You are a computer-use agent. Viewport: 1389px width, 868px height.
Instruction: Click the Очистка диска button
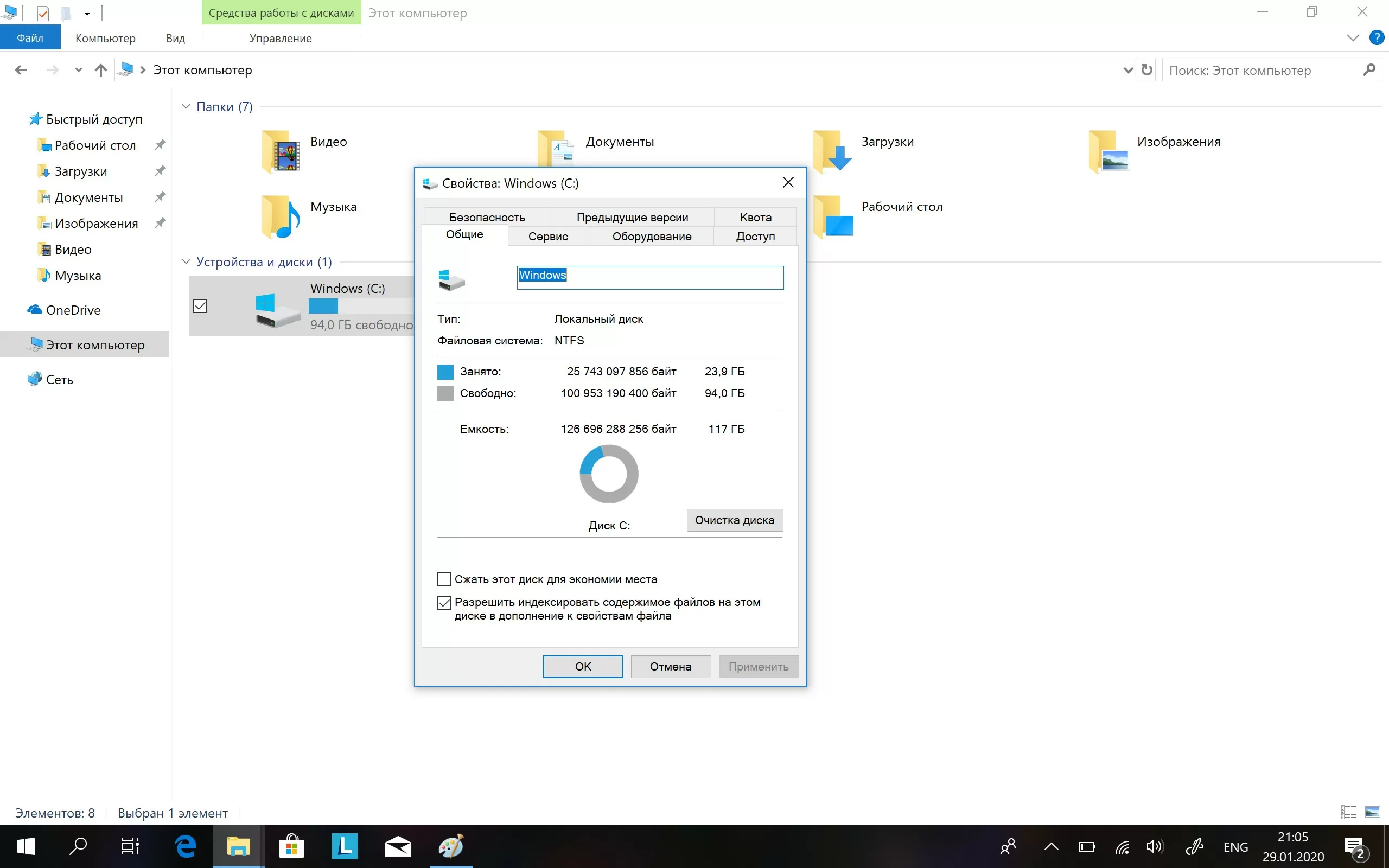[735, 520]
